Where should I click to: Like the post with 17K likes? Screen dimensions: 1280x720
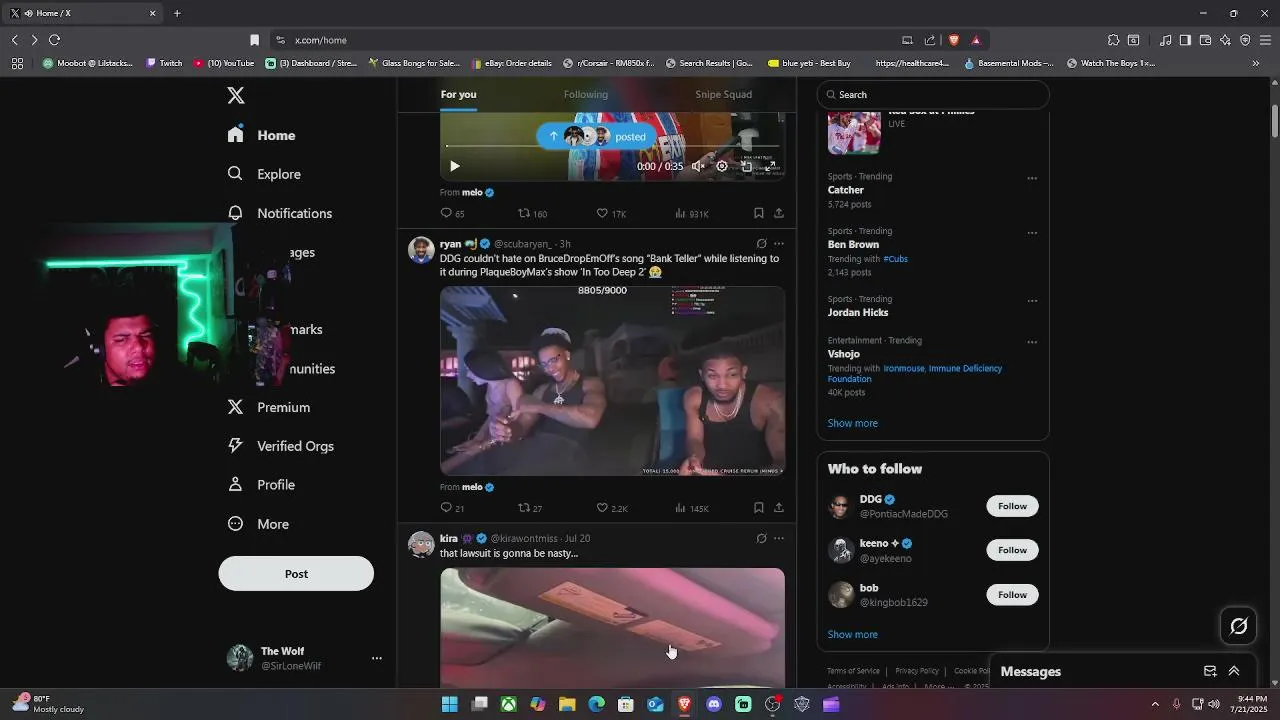click(602, 213)
